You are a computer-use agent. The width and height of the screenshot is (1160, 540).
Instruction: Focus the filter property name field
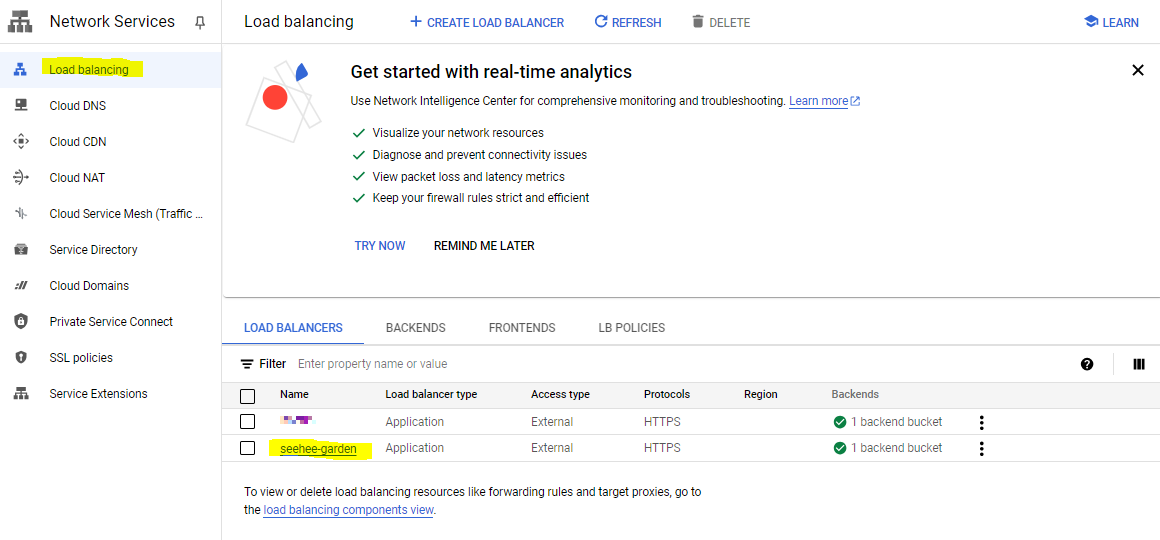(x=372, y=364)
